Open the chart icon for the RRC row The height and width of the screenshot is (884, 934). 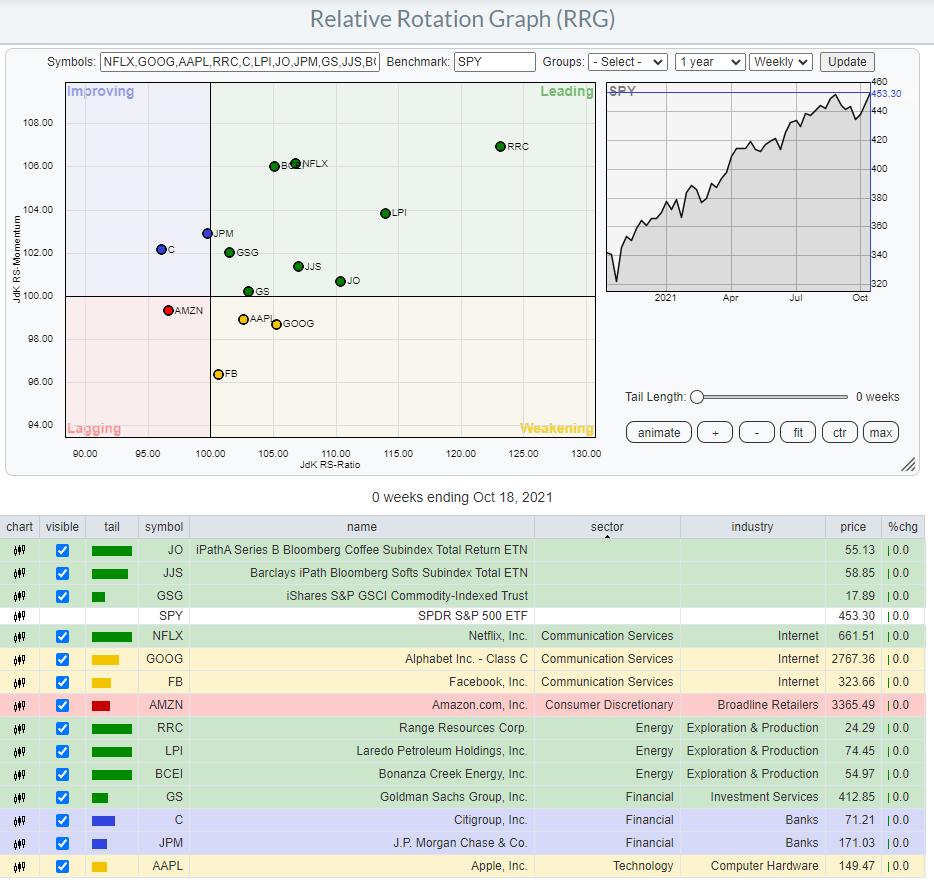coord(19,728)
